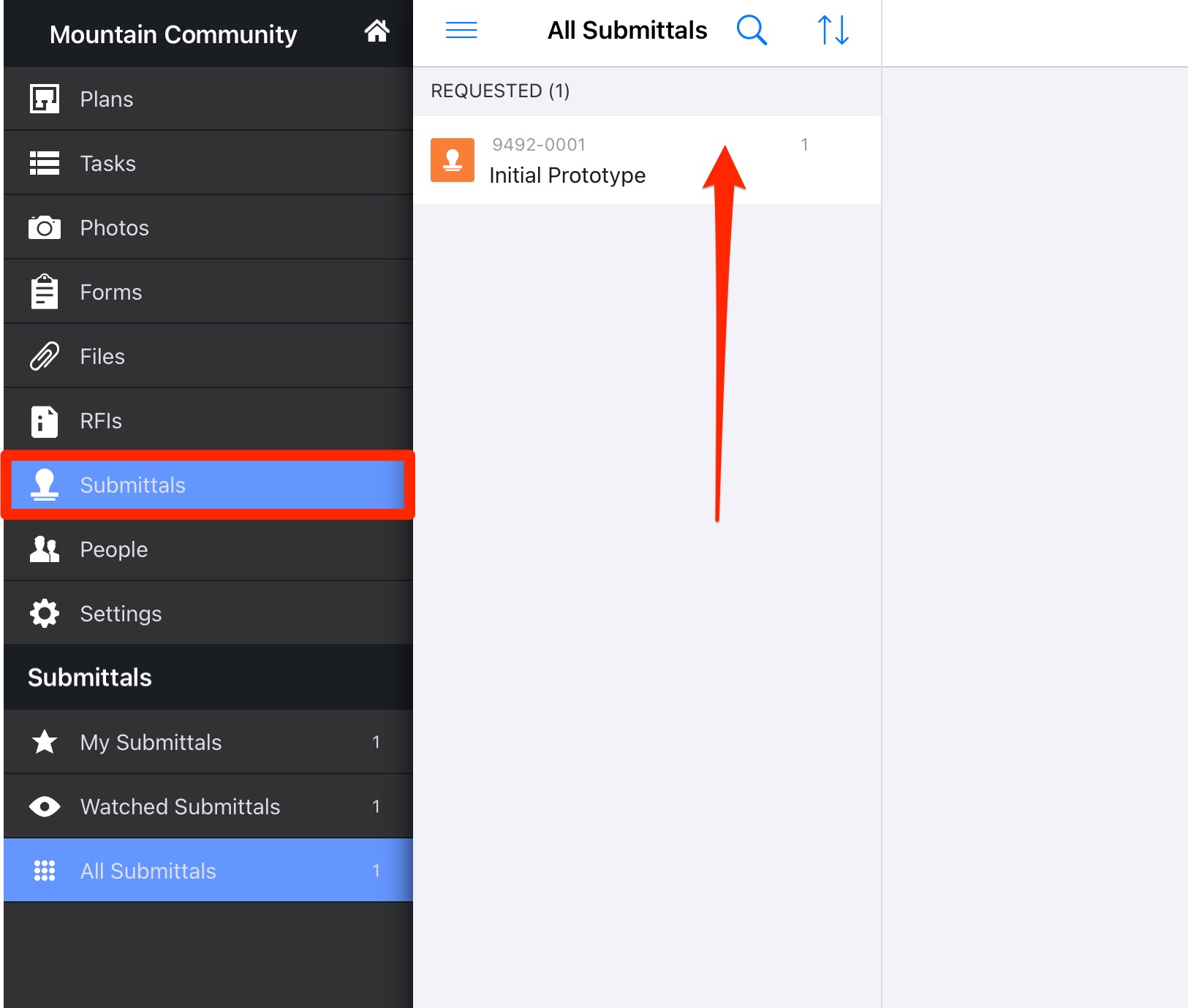Select the All Submittals filter
The height and width of the screenshot is (1008, 1188).
coord(208,871)
